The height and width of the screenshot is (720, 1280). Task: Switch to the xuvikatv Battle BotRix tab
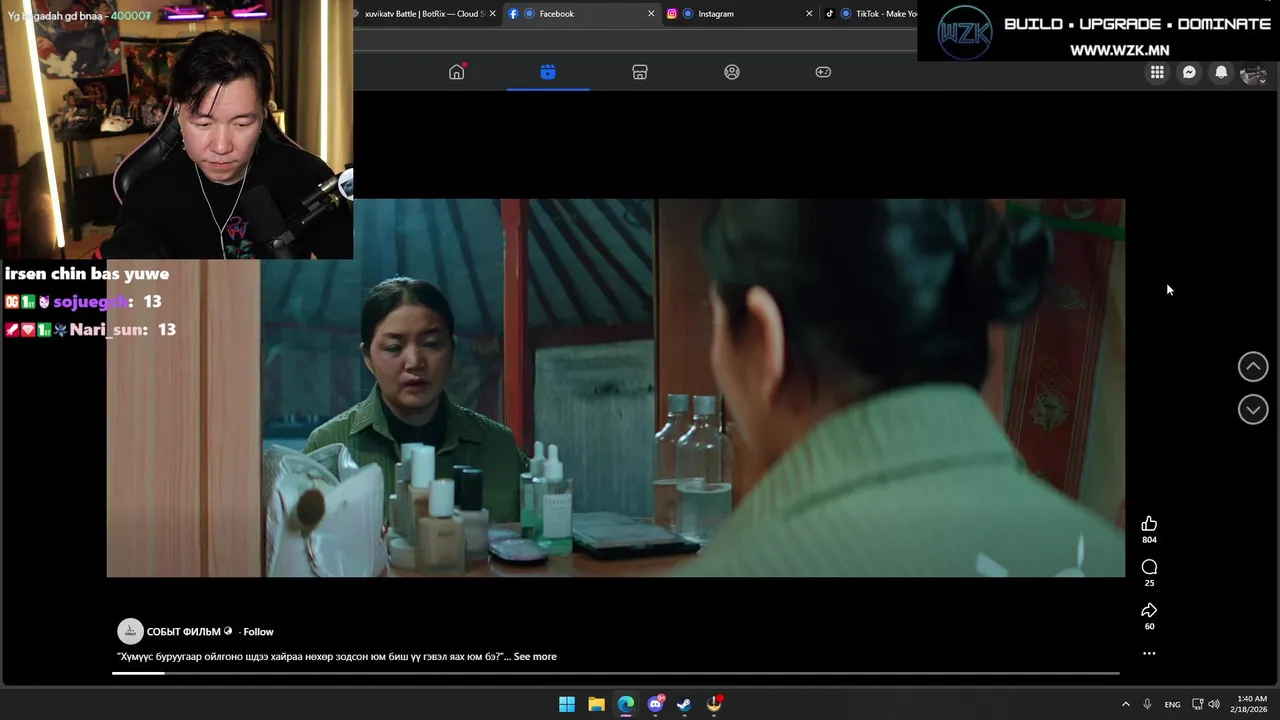(x=425, y=14)
